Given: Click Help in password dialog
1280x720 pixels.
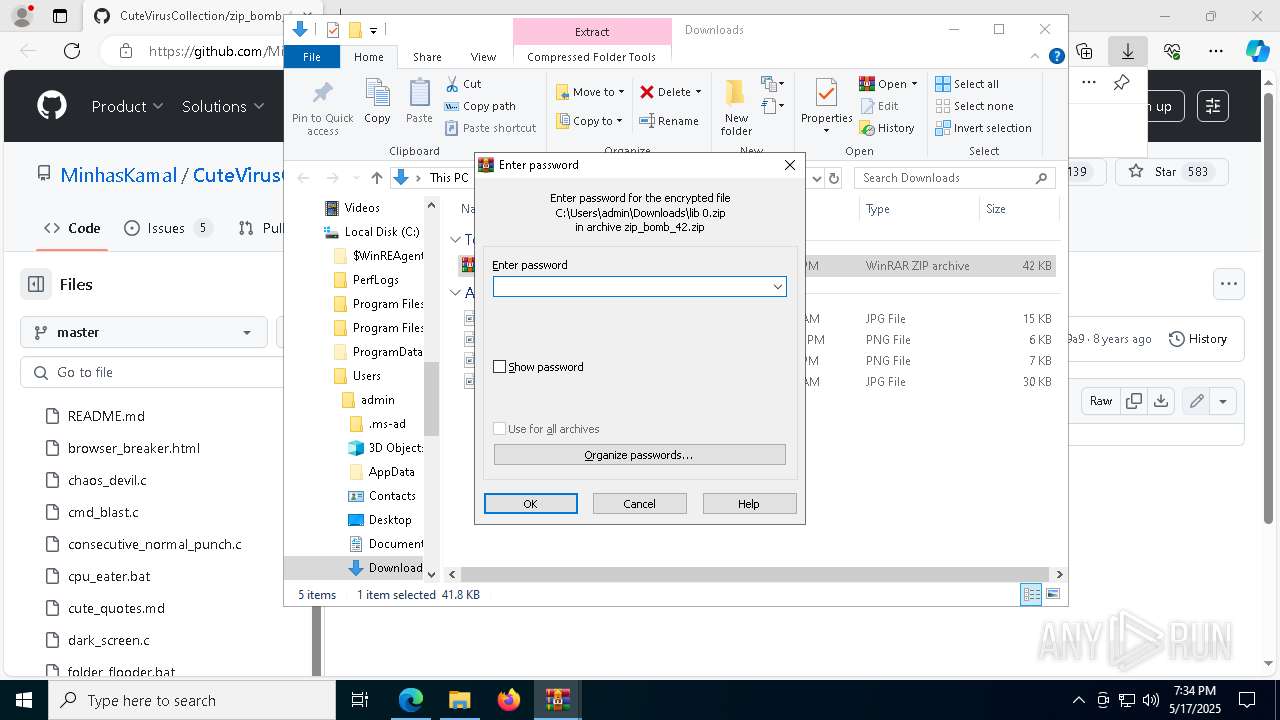Looking at the screenshot, I should pos(749,504).
